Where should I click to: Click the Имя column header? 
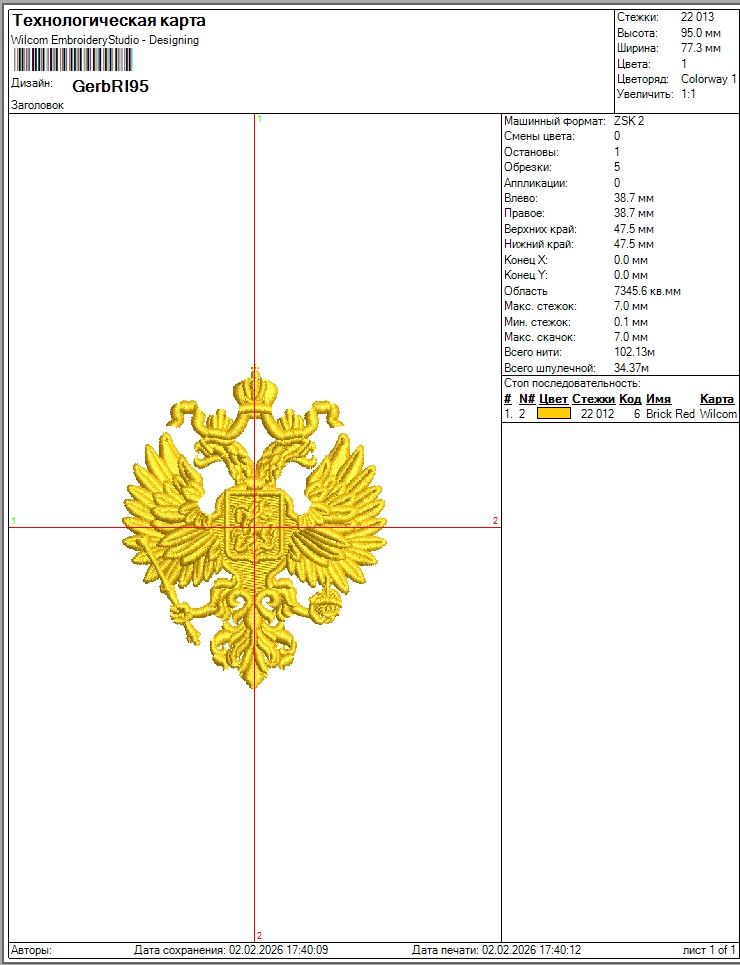658,399
